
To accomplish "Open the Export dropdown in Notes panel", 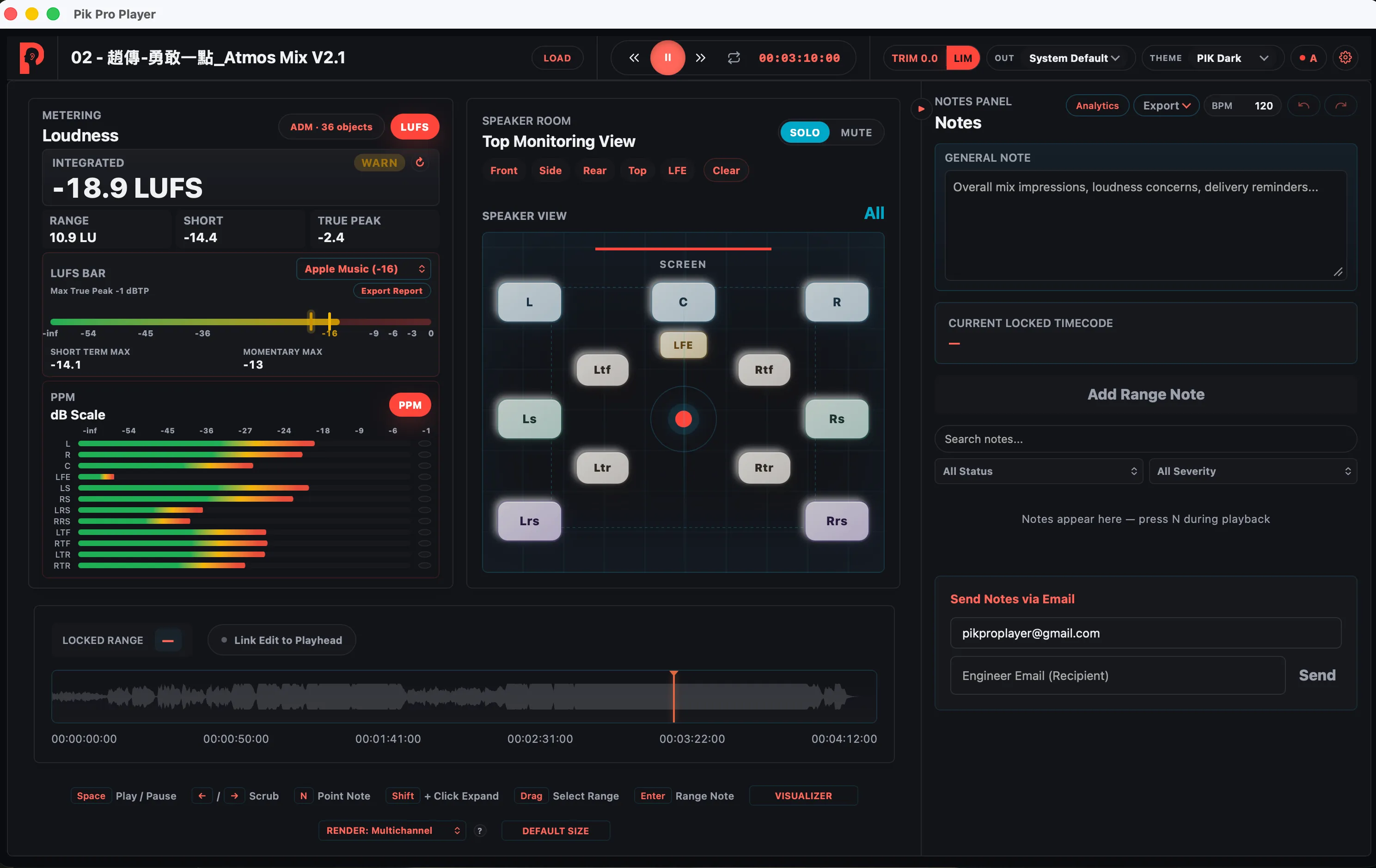I will pos(1166,106).
